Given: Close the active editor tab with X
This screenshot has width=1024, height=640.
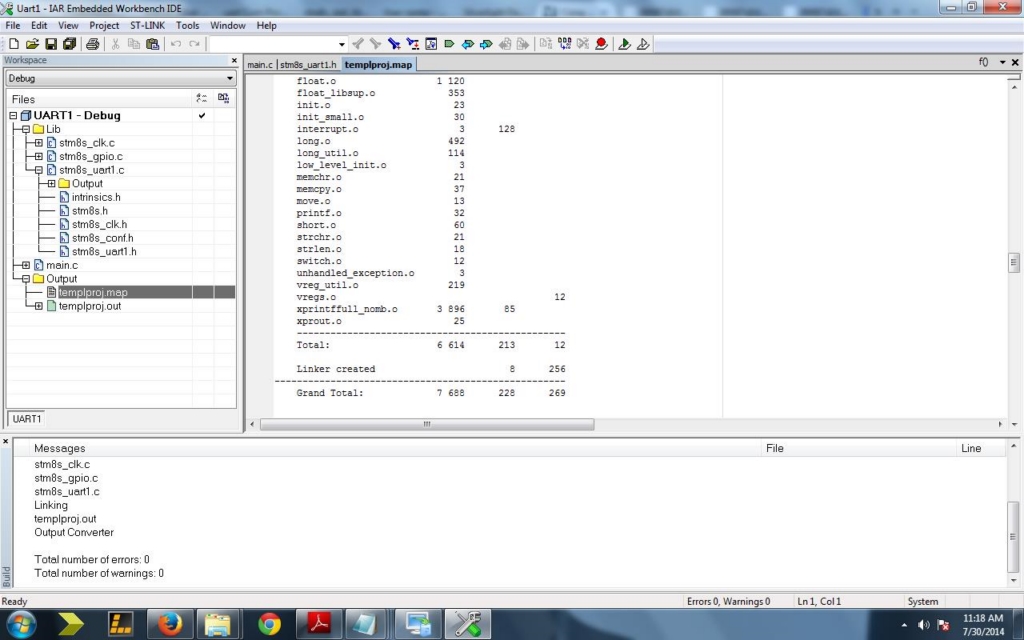Looking at the screenshot, I should 1015,63.
